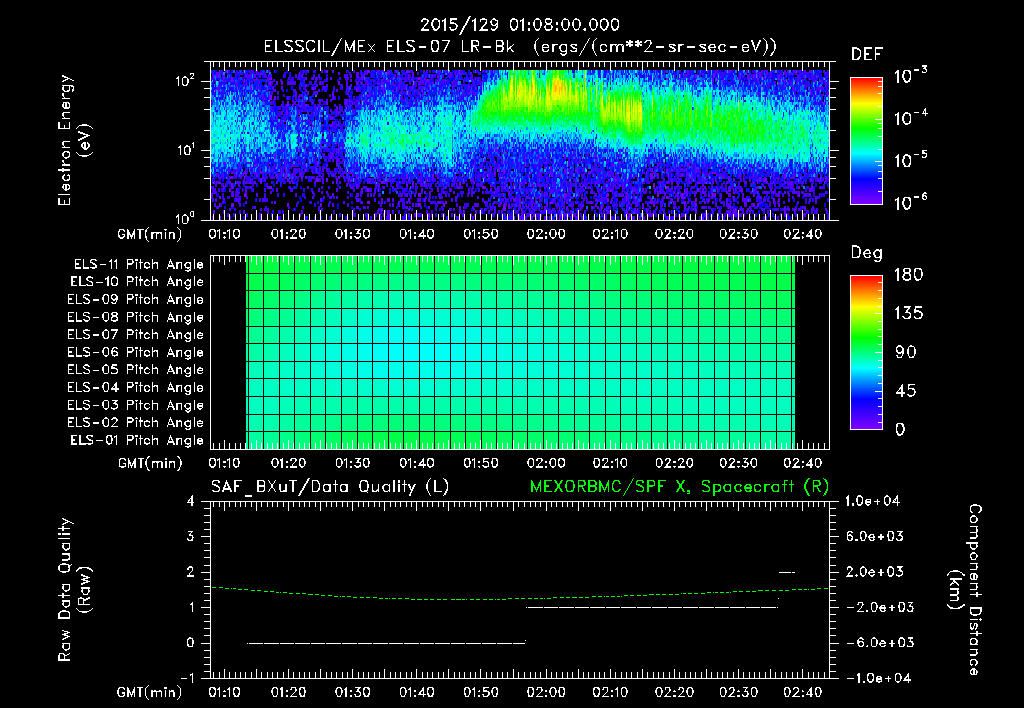1024x708 pixels.
Task: Click the SAF_BXuT/Data Quality (L) legend text
Action: tap(330, 487)
